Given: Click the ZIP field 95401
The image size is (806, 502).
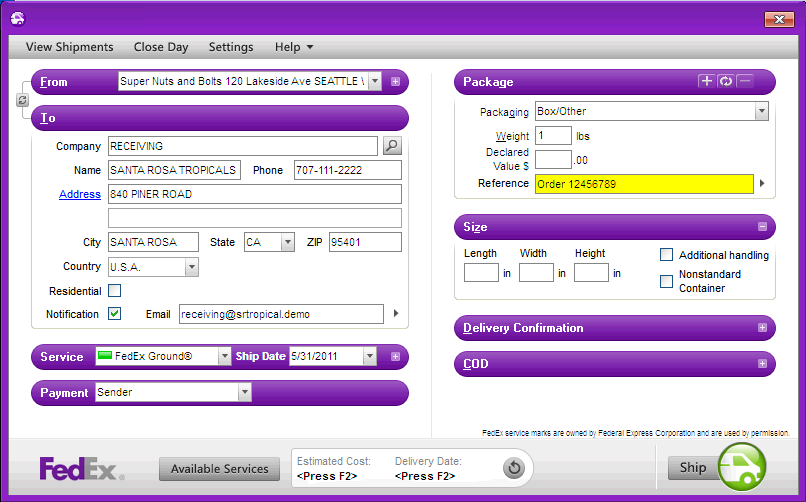Looking at the screenshot, I should (x=365, y=242).
